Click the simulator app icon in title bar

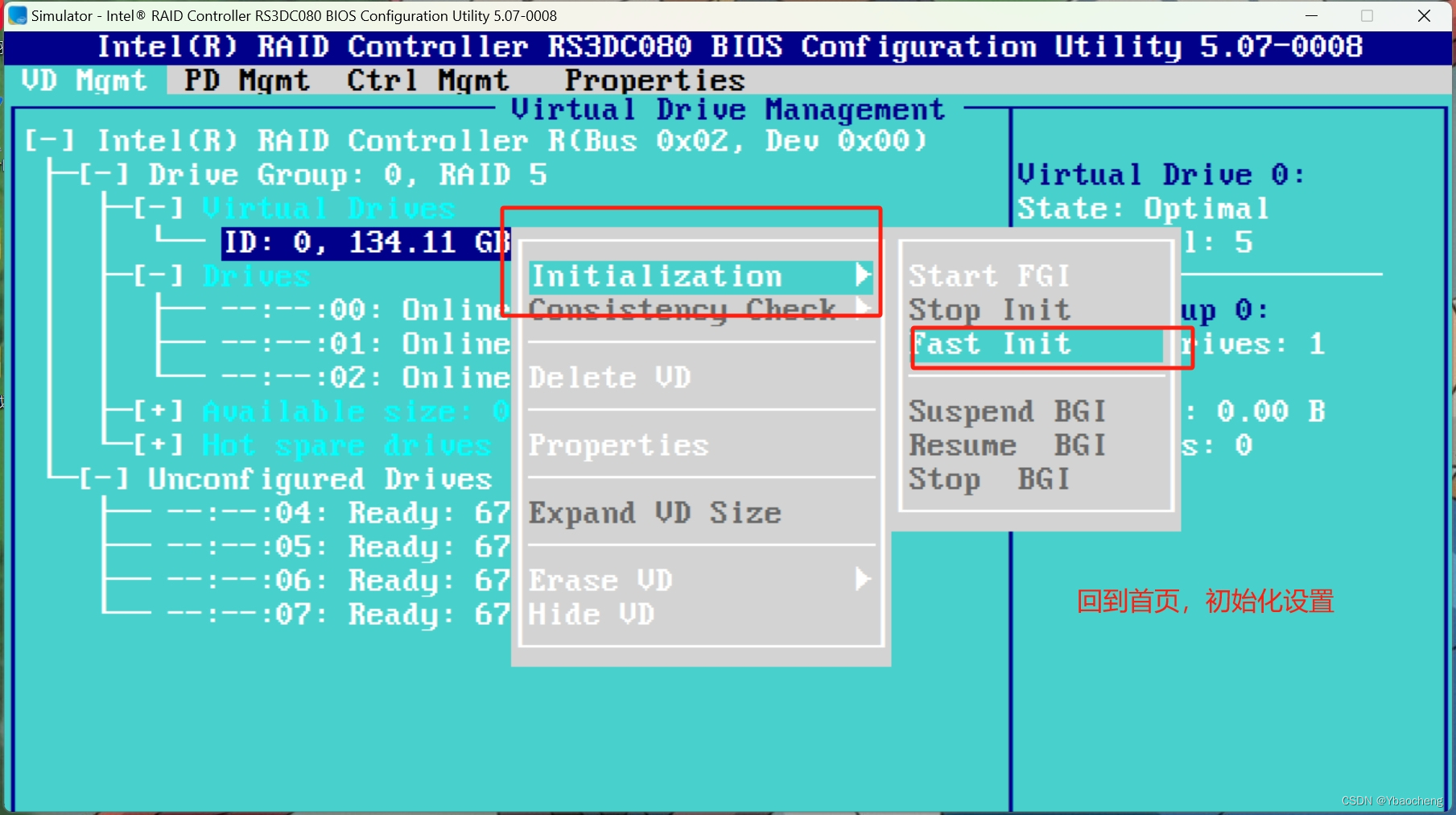pos(17,15)
